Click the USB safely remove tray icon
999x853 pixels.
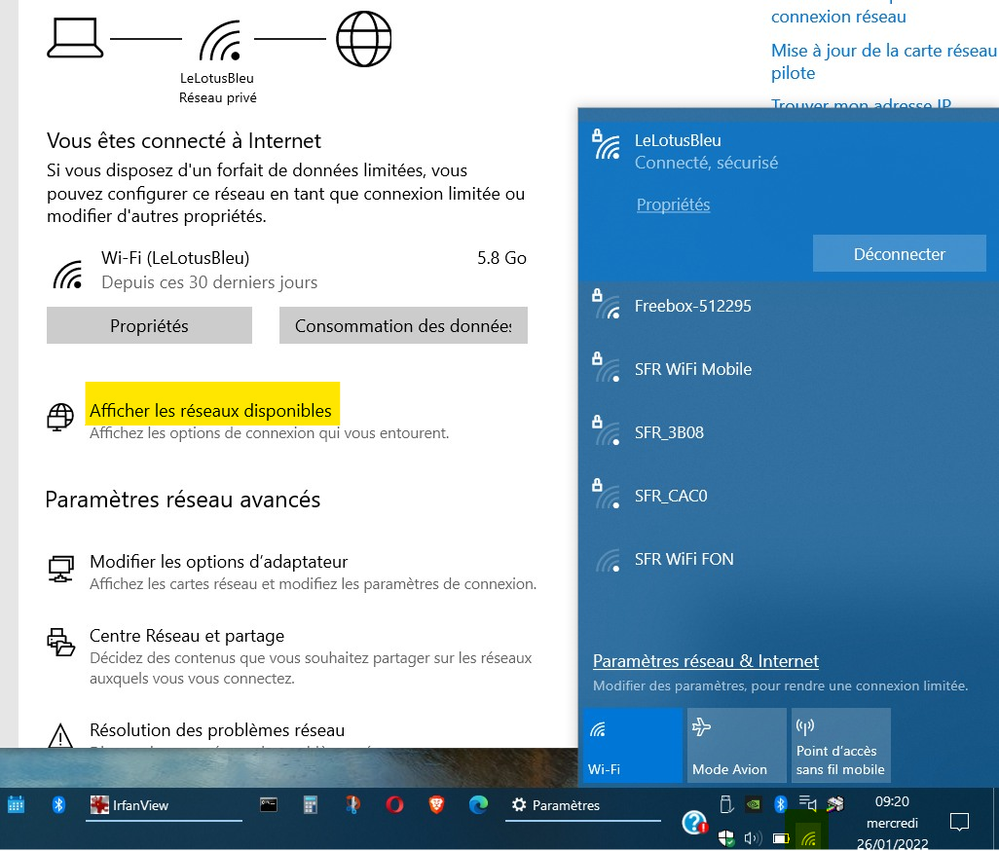tap(726, 804)
